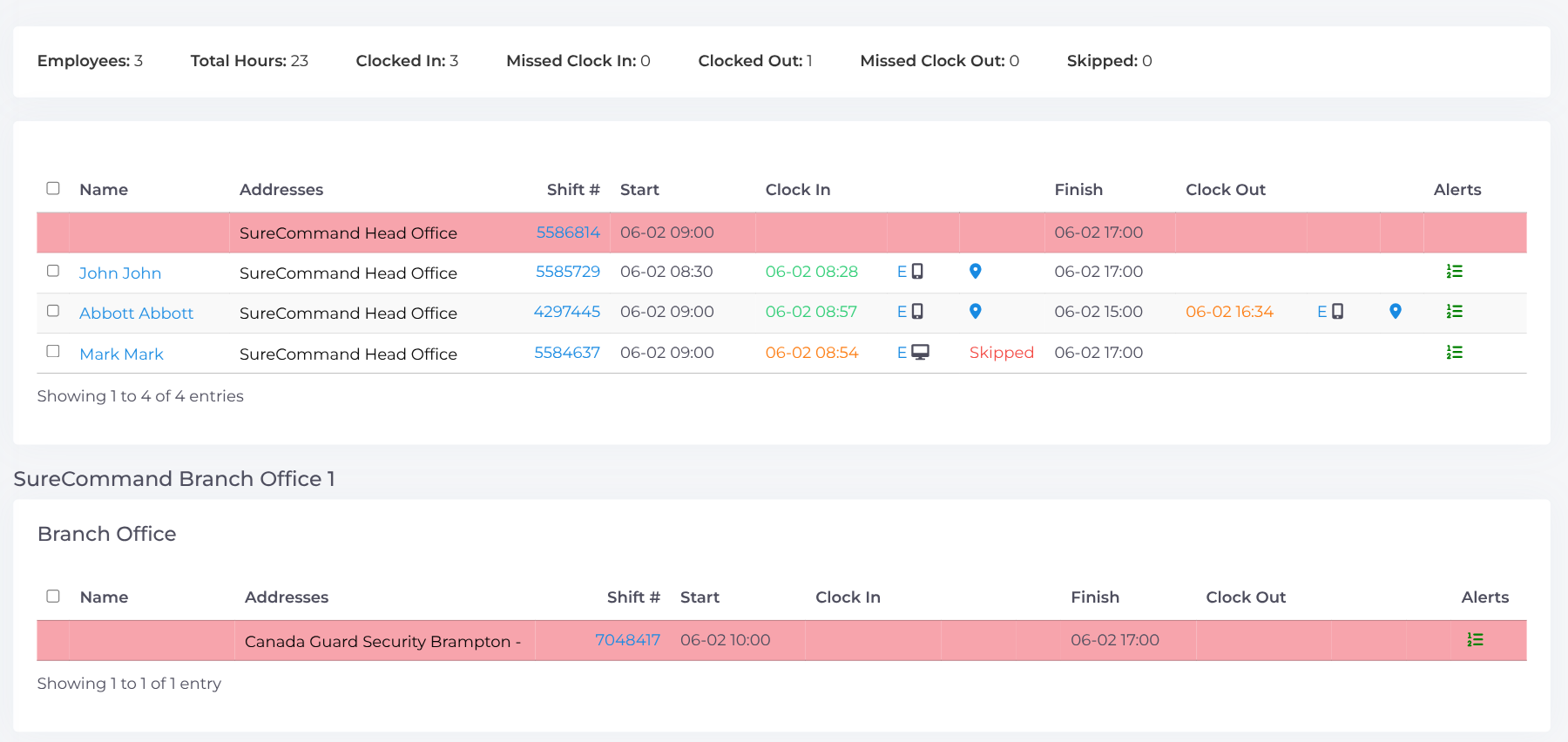1568x742 pixels.
Task: Open alerts icon for shift 7048417
Action: click(x=1475, y=640)
